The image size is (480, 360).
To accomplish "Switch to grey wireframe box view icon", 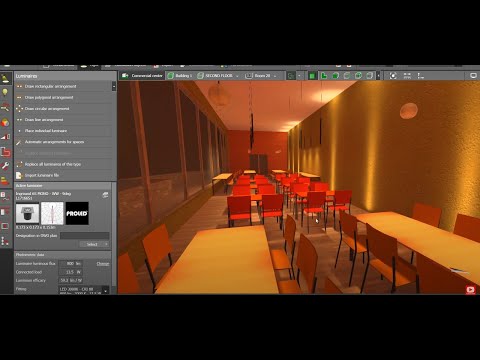I will pos(347,76).
